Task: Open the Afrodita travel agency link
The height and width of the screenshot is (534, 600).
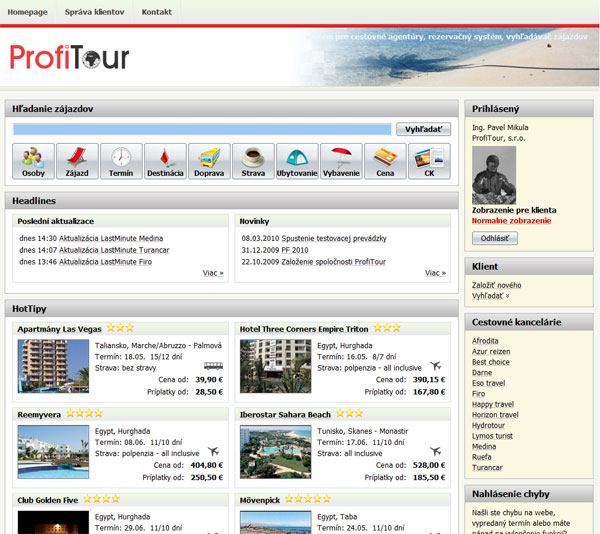Action: [485, 341]
